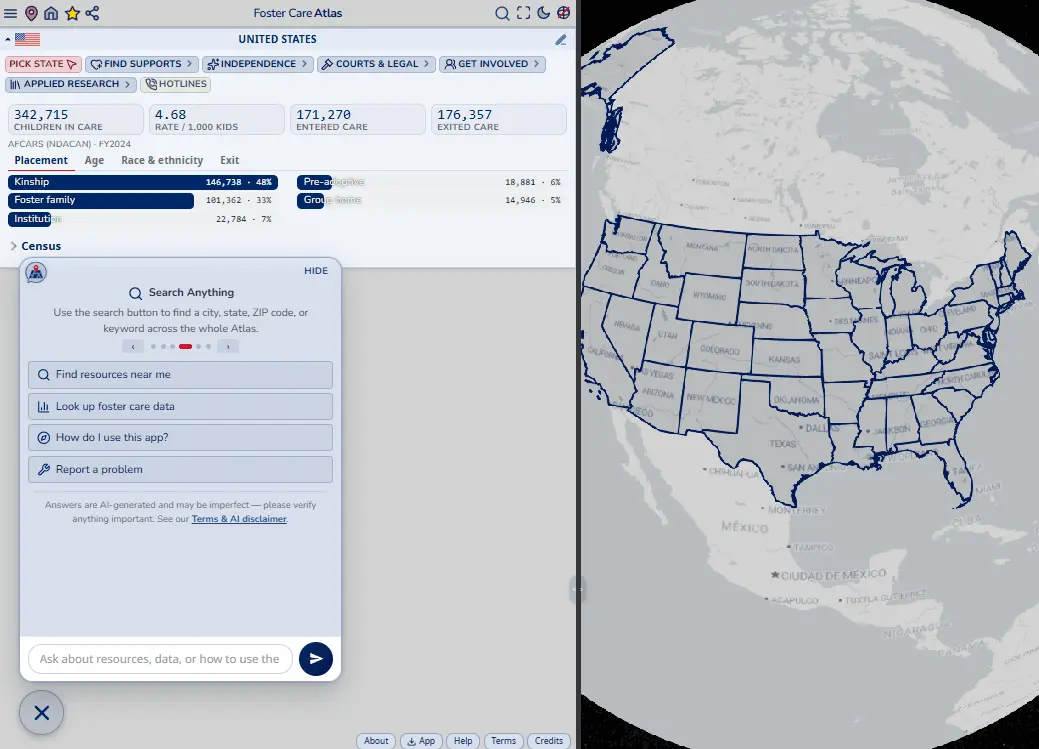Click Children in Care stat card
This screenshot has height=749, width=1039.
pos(76,119)
